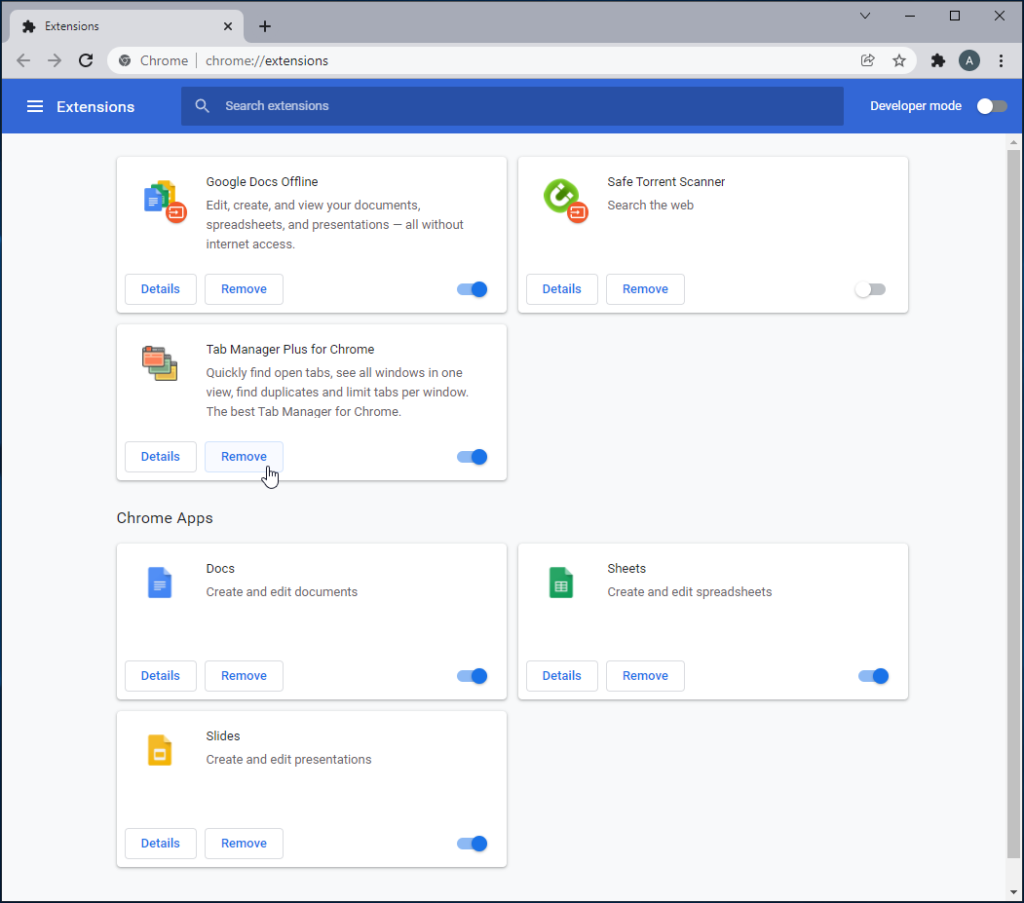The height and width of the screenshot is (903, 1024).
Task: Open the Extensions puzzle icon in toolbar
Action: [937, 60]
